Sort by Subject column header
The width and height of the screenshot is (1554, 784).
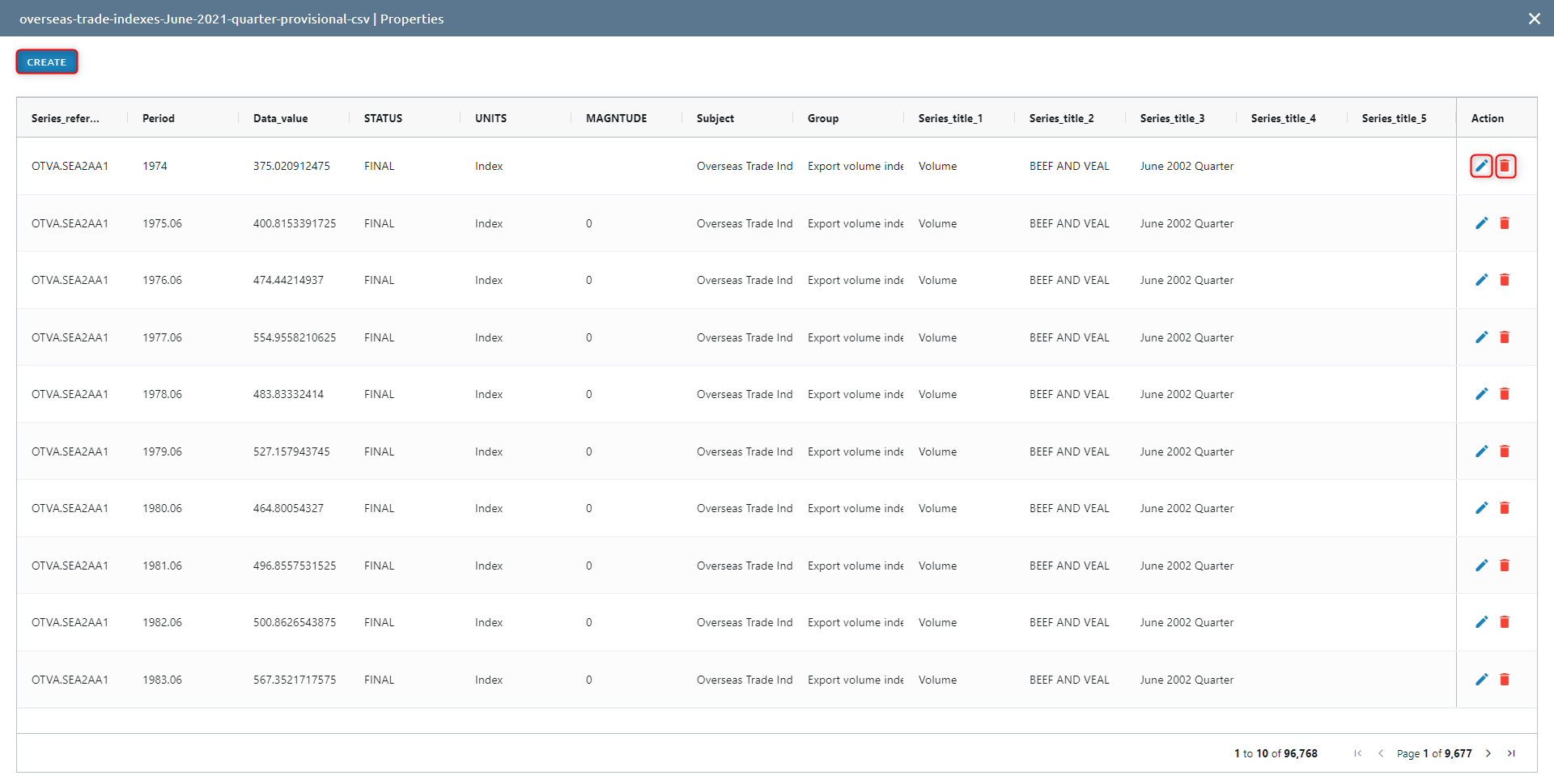[x=715, y=118]
